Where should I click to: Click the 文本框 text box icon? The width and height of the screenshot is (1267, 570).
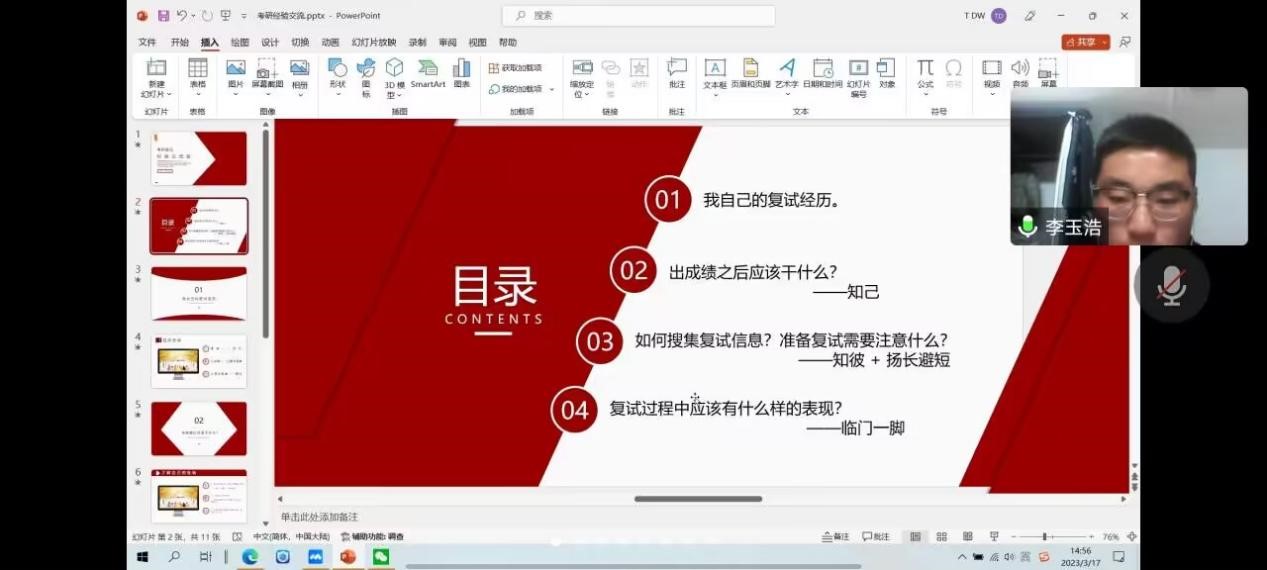coord(715,73)
